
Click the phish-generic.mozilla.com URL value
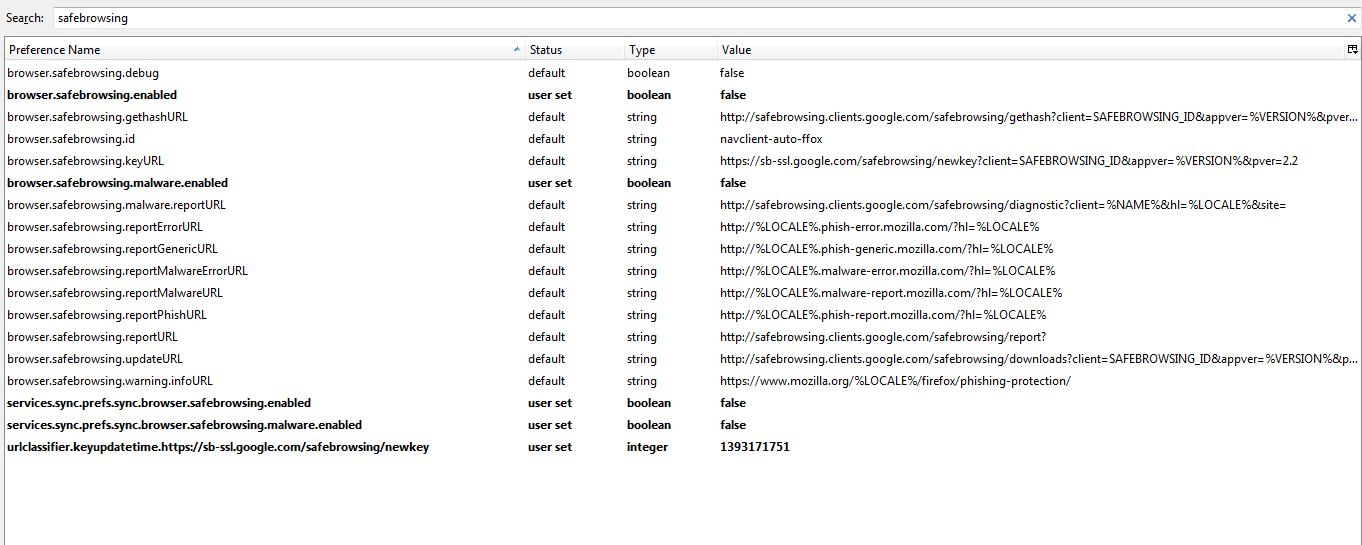(886, 249)
